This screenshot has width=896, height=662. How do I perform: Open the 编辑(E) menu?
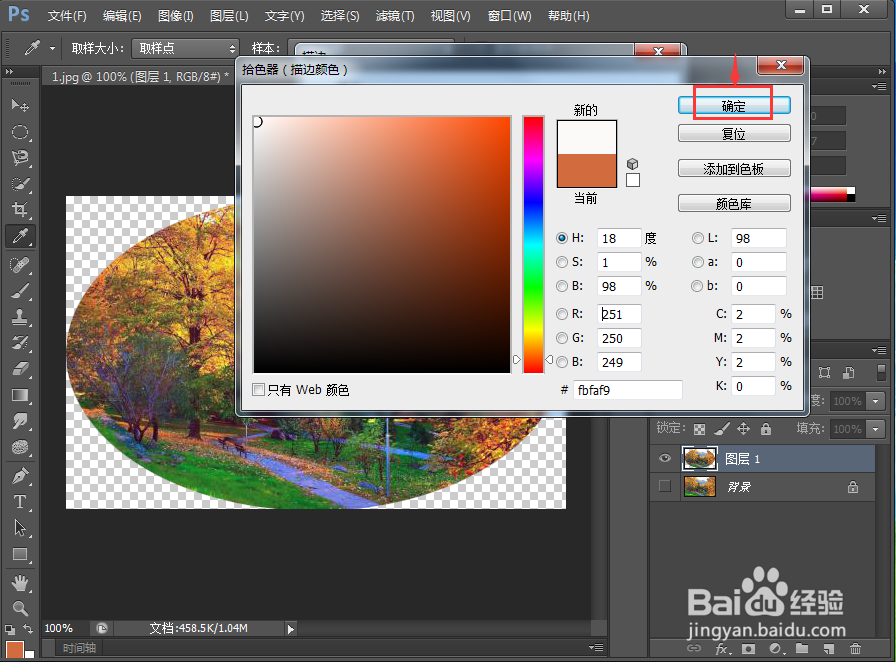point(122,15)
